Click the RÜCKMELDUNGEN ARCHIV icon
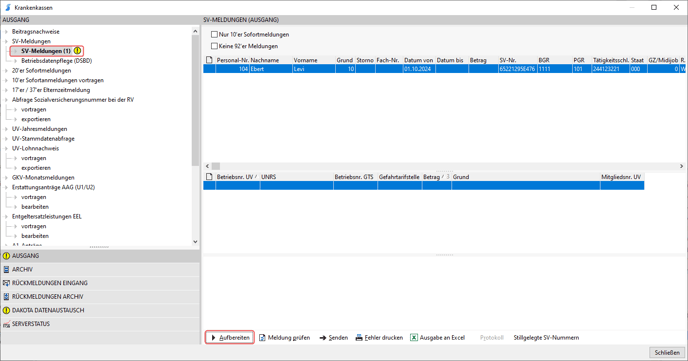688x361 pixels. point(6,297)
